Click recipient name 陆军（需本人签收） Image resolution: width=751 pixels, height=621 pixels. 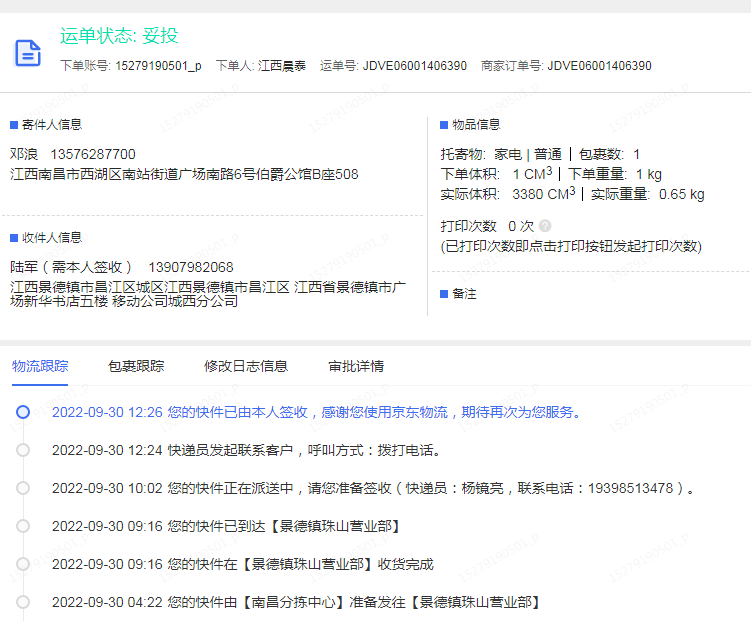pos(71,267)
